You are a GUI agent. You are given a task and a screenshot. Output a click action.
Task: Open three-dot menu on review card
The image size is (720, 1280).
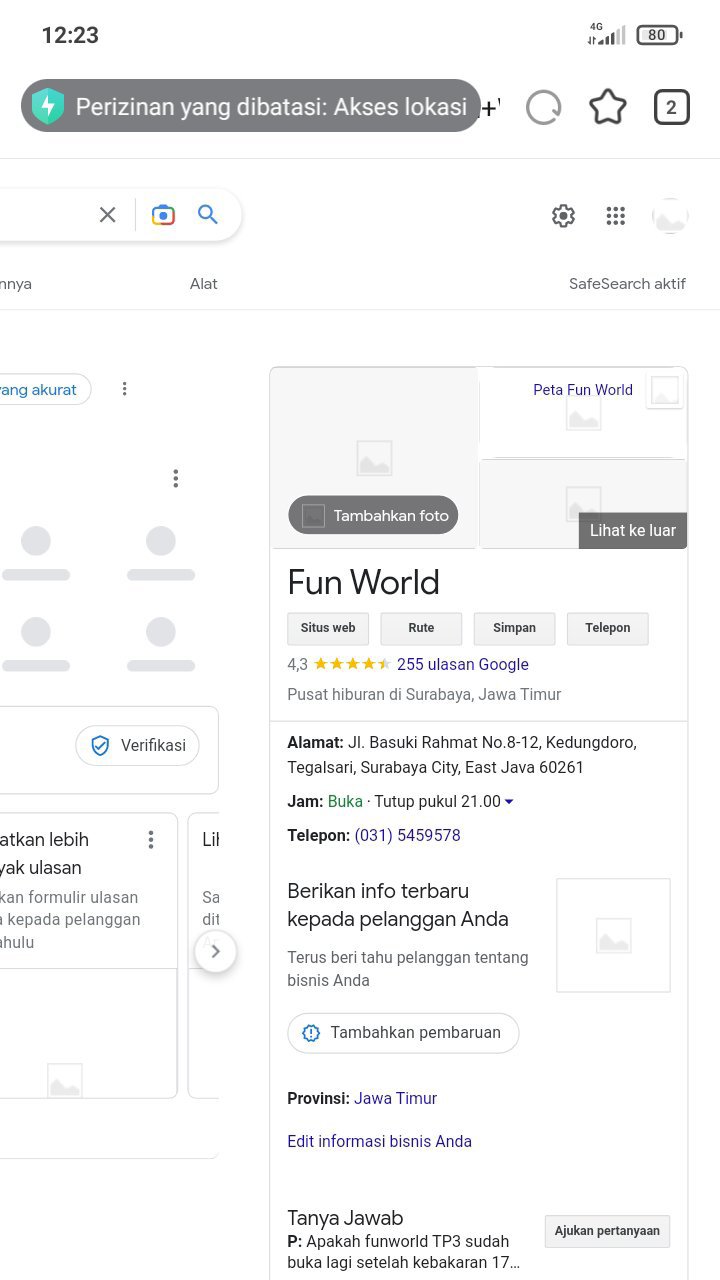[151, 839]
